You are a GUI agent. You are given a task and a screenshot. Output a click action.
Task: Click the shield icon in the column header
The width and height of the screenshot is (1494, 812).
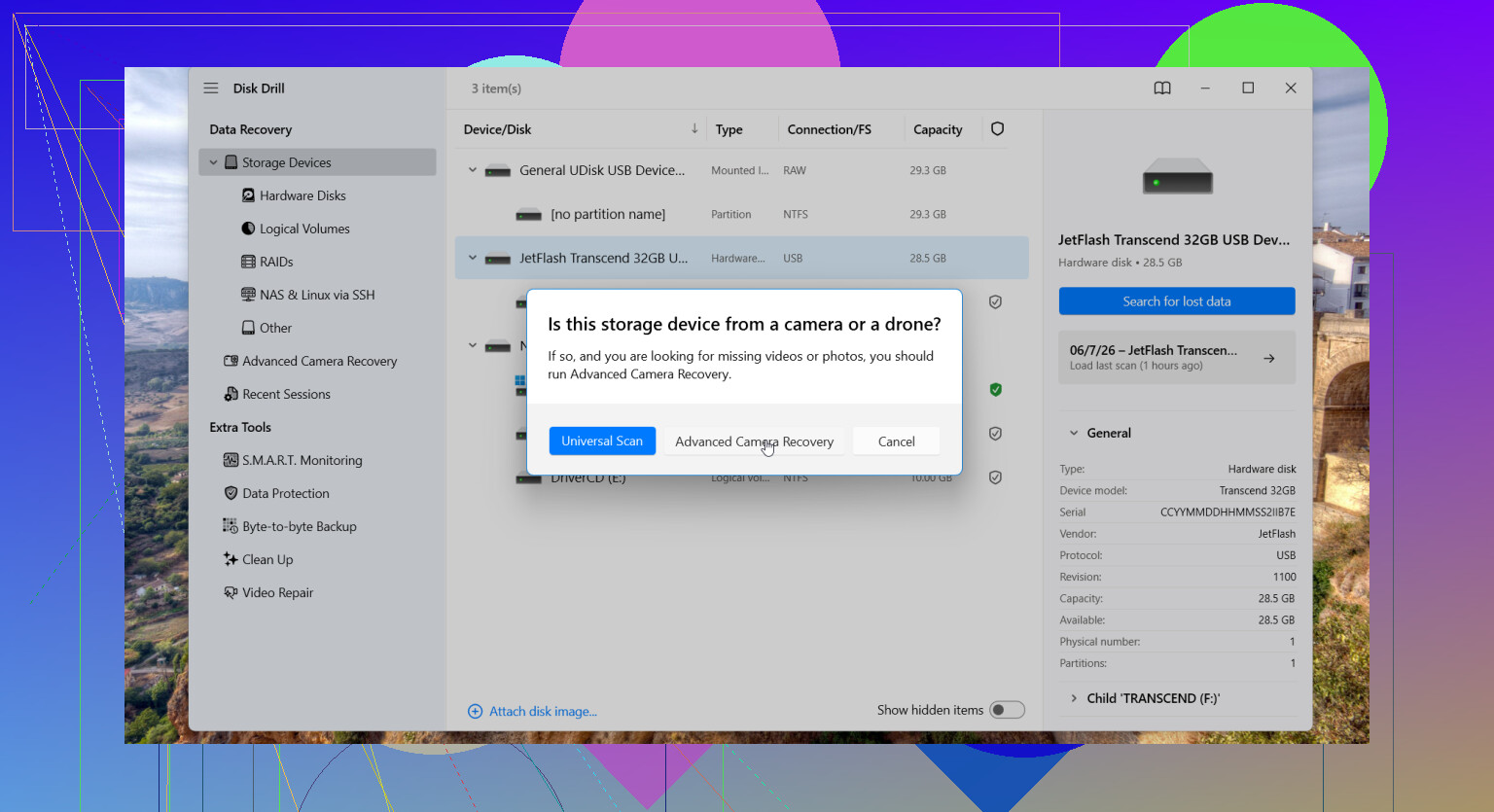[997, 129]
